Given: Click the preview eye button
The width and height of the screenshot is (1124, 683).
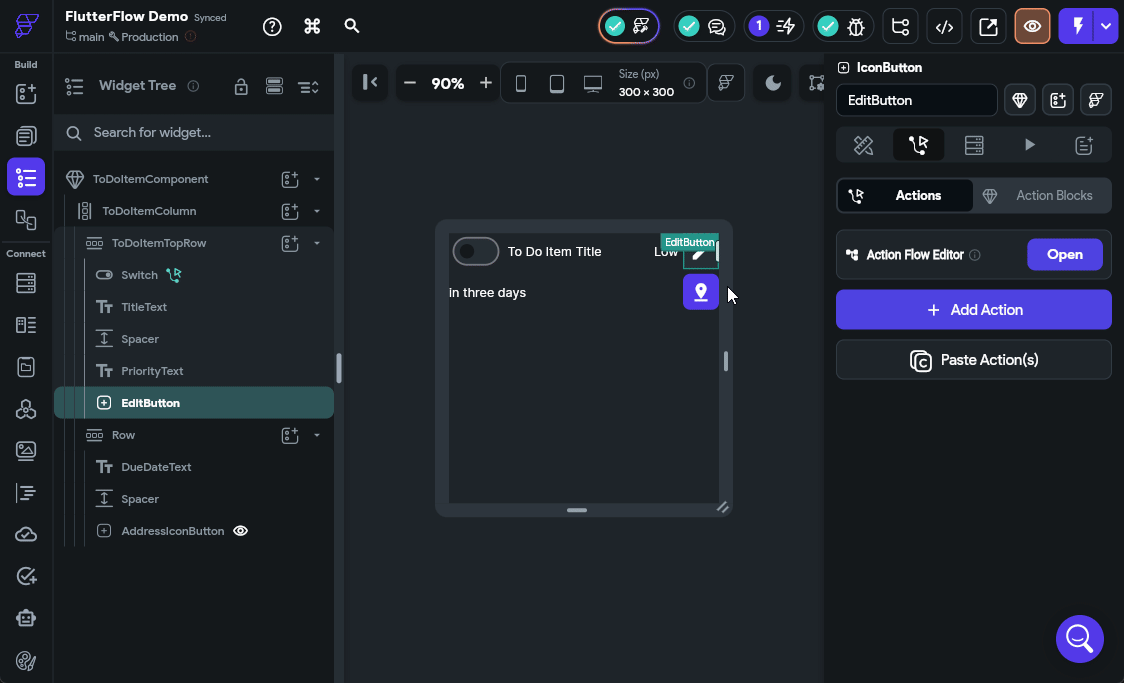Looking at the screenshot, I should point(1032,27).
